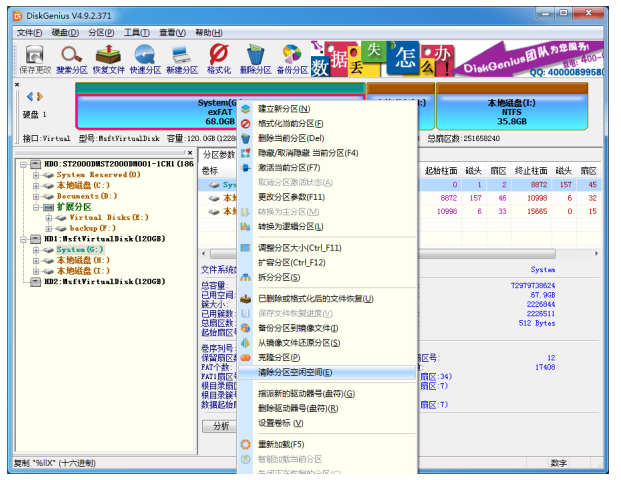Click orange icon beside 克隆分区(P)

tap(246, 358)
